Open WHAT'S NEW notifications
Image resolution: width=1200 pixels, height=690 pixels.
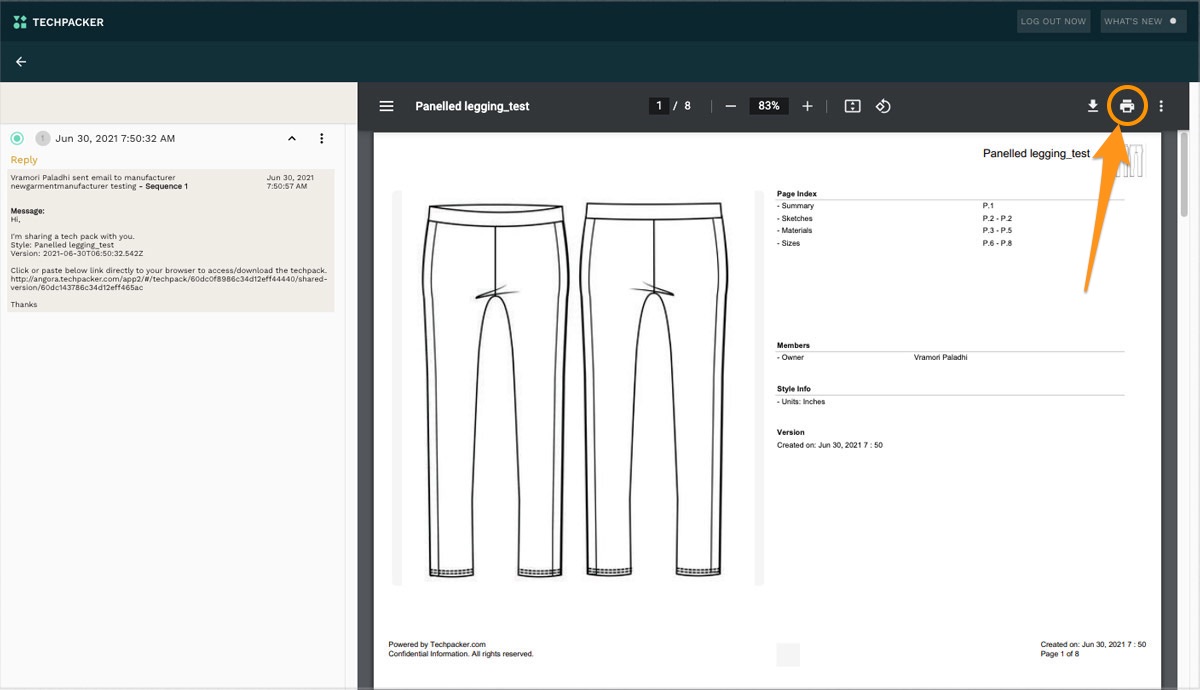click(1143, 21)
